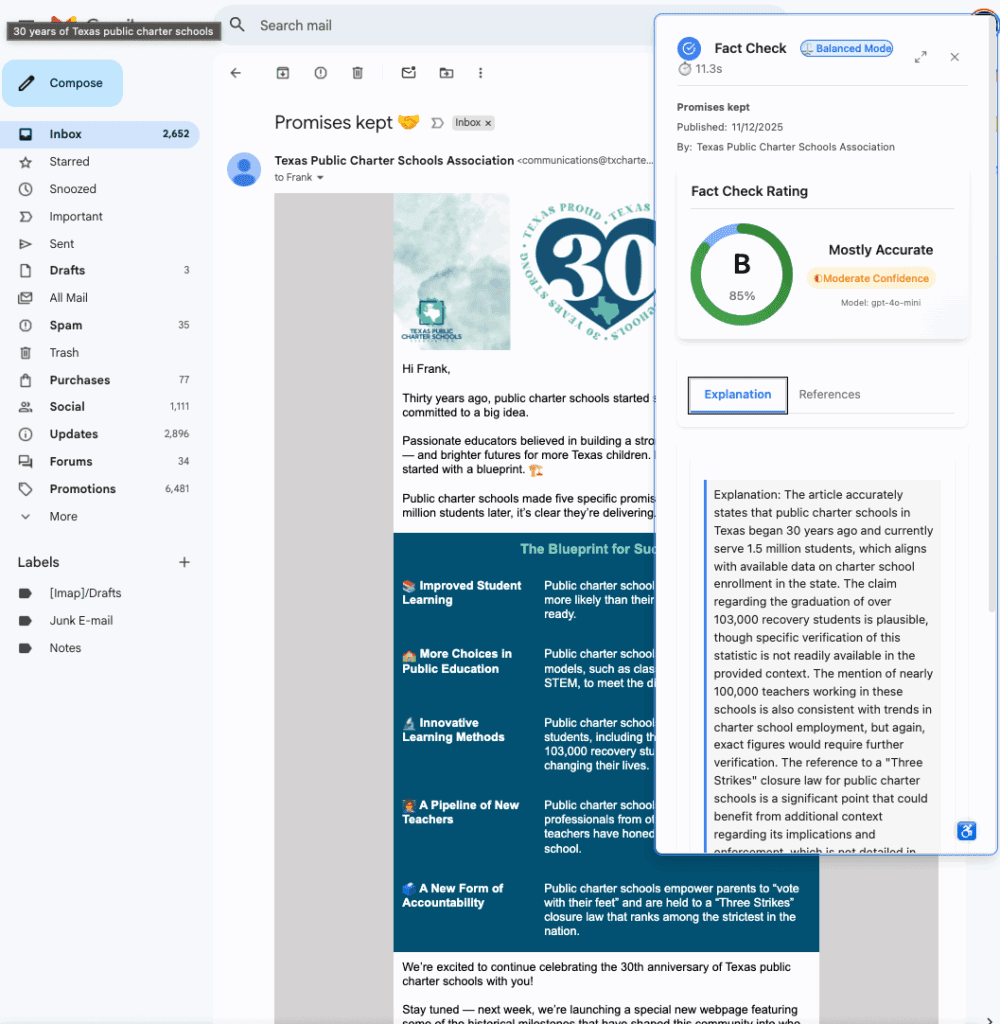Toggle the importance marker beside subject
This screenshot has height=1024, width=1000.
pos(436,123)
